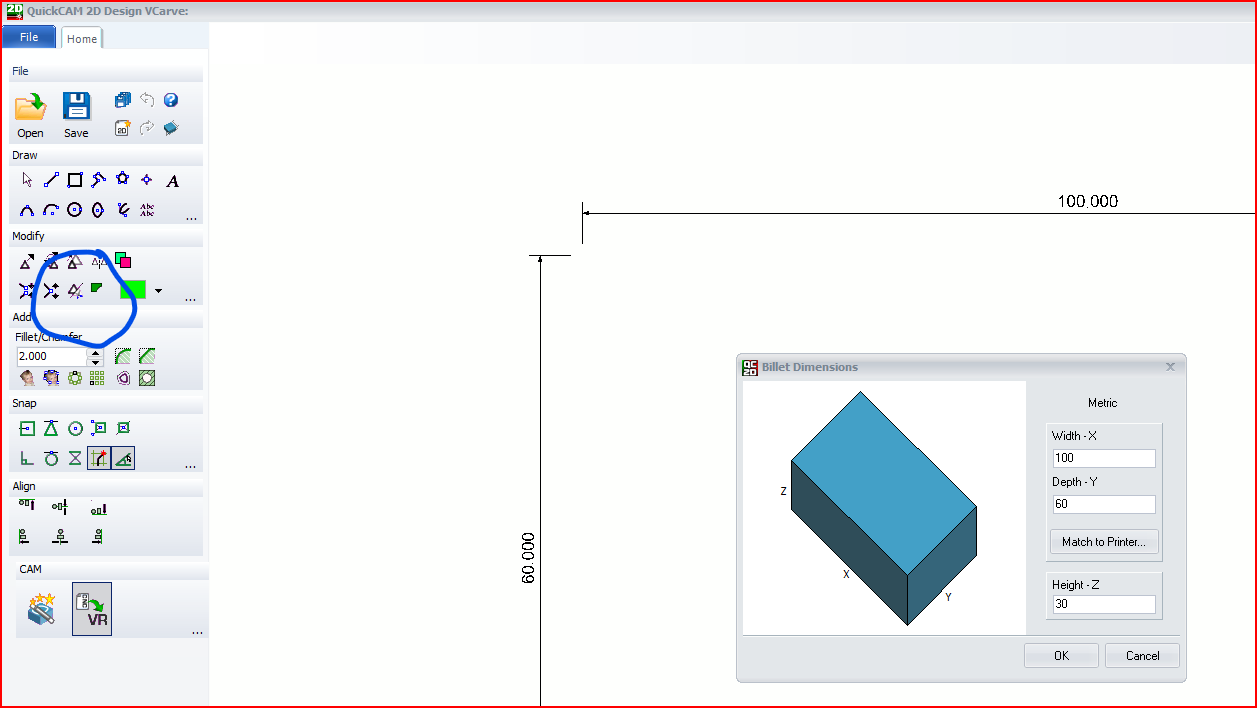Click the blue Help question mark icon
The height and width of the screenshot is (708, 1257).
(171, 100)
